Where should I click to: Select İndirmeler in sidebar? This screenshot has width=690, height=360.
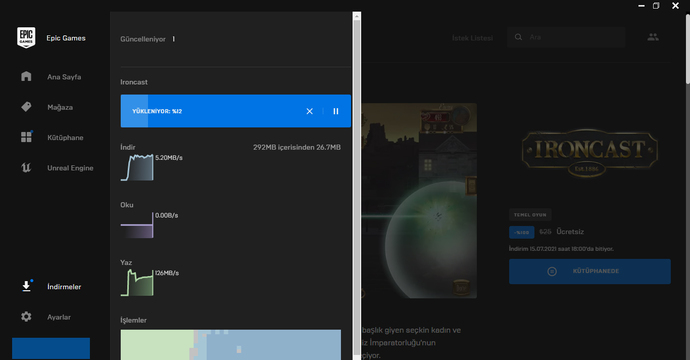[x=64, y=287]
